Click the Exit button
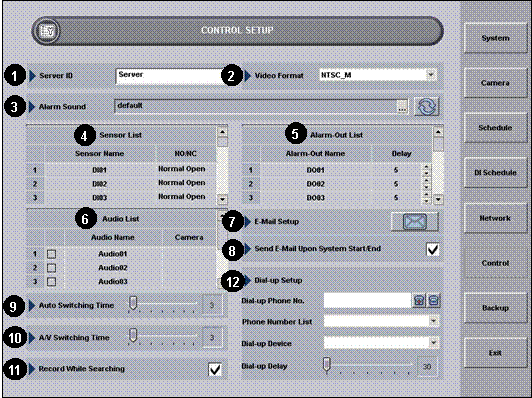 [x=495, y=353]
